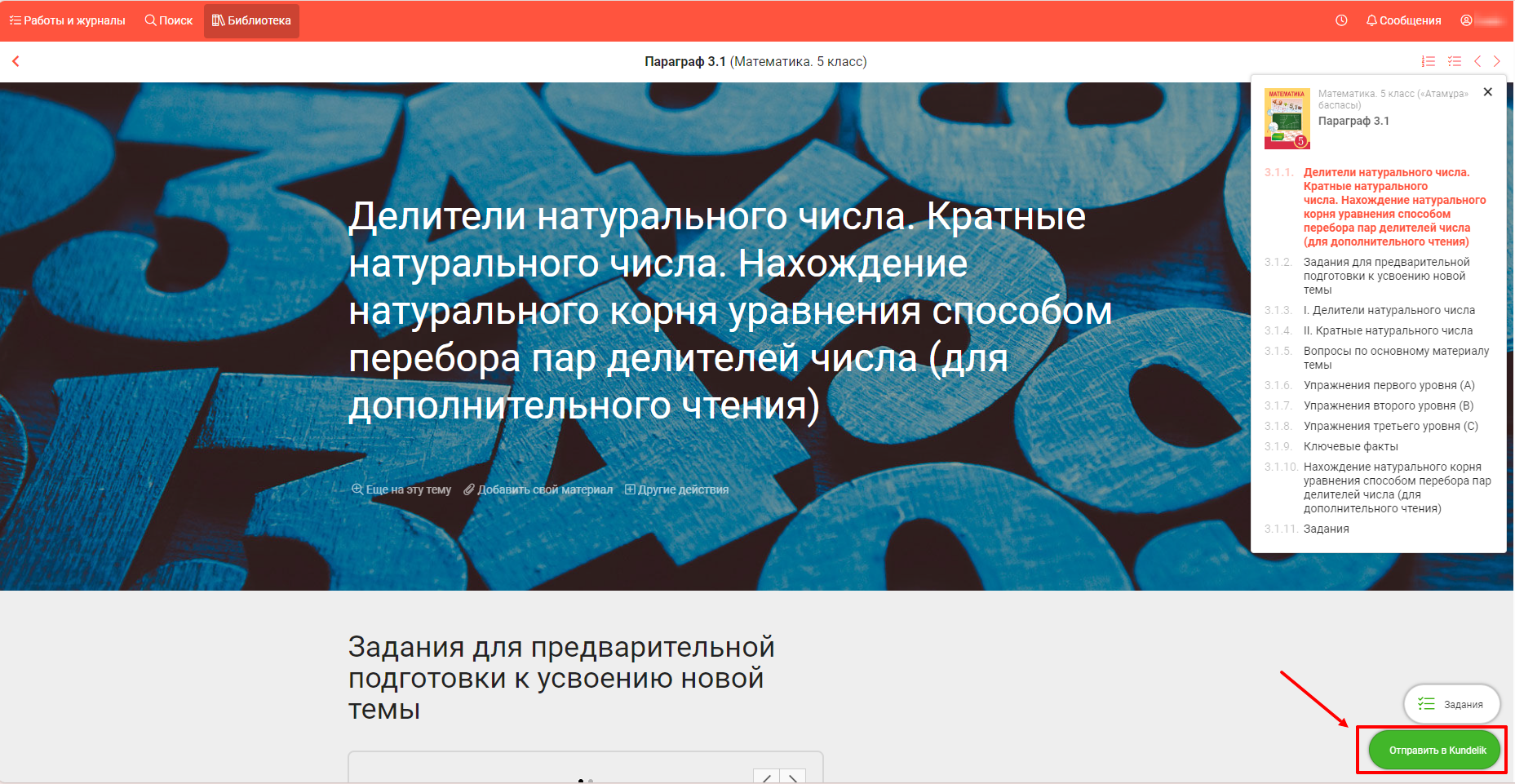Expand Другие действия options

click(676, 489)
